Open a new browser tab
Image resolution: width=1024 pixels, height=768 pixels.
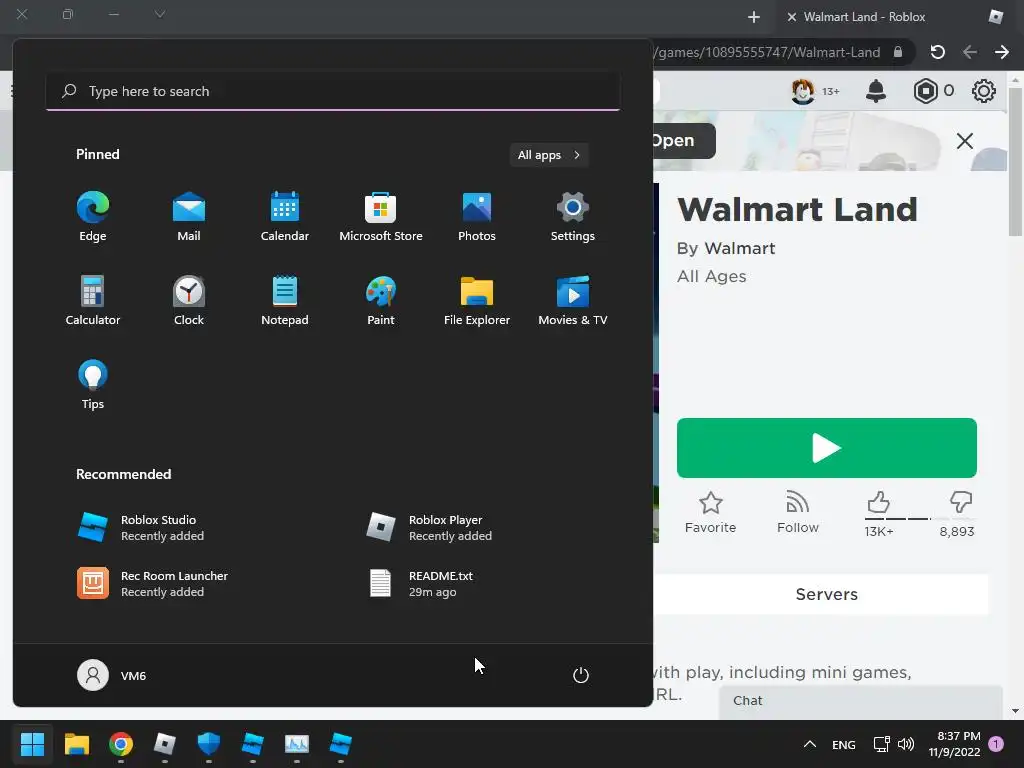[754, 17]
